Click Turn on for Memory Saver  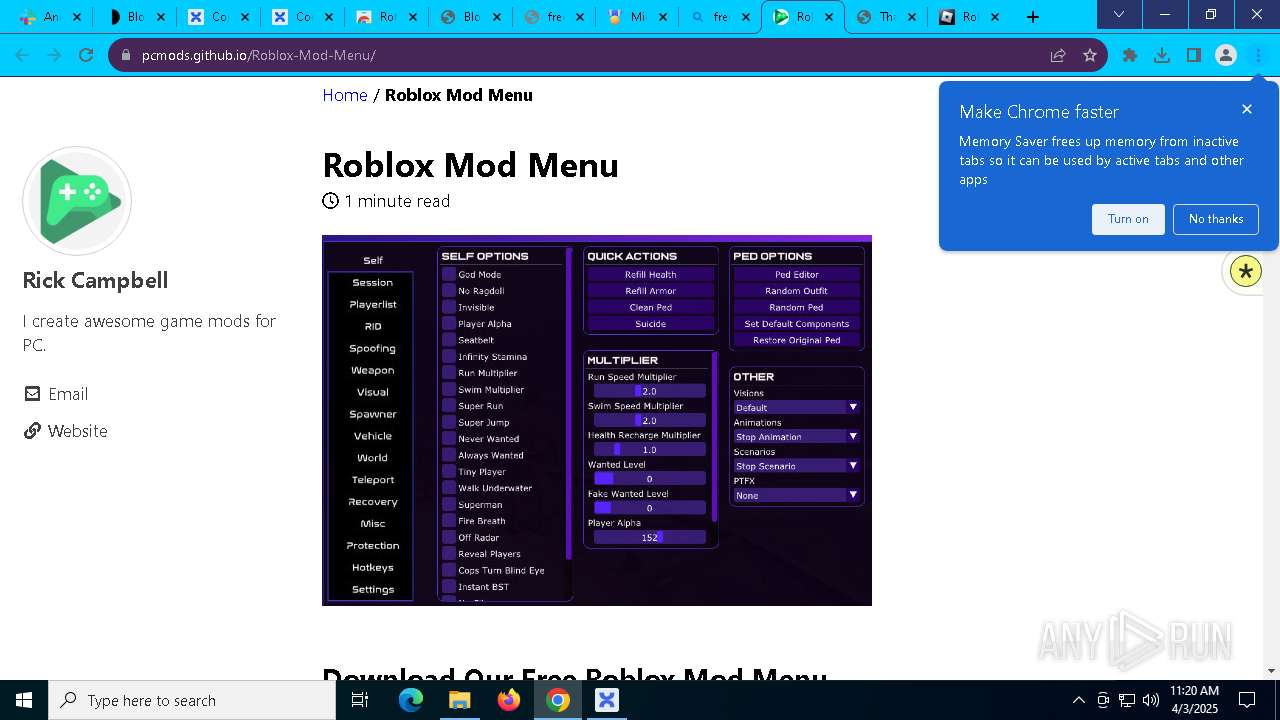point(1128,219)
